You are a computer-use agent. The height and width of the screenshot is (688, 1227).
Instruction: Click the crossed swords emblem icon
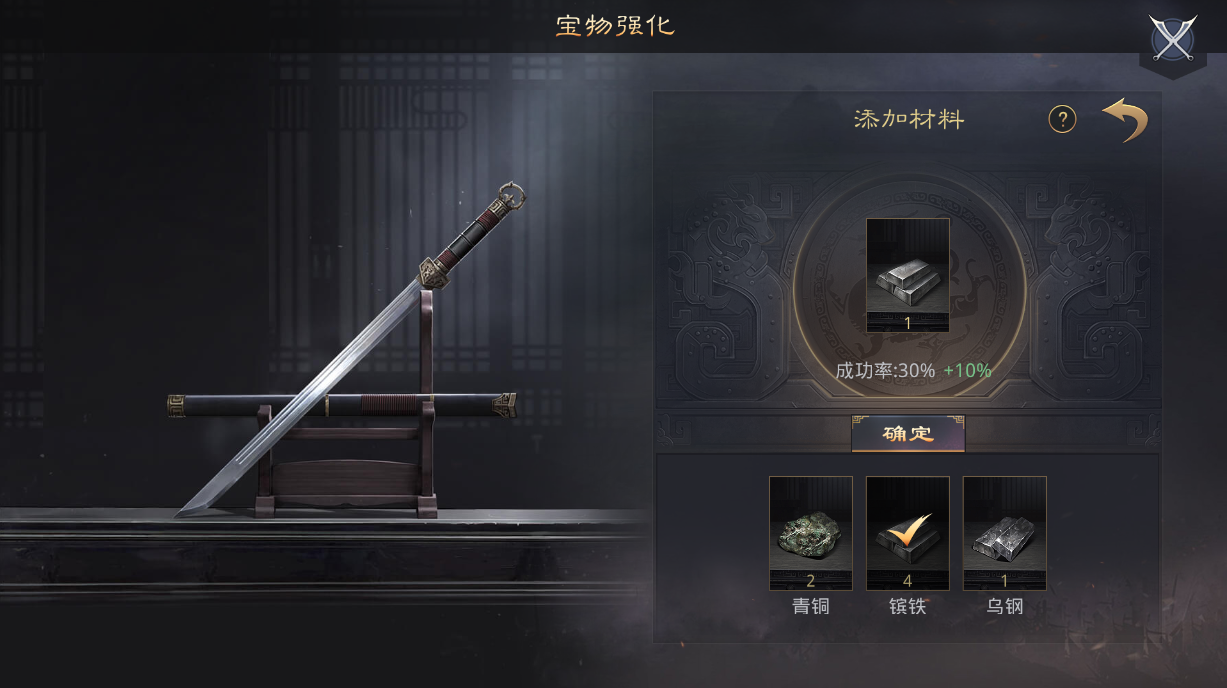pyautogui.click(x=1173, y=39)
